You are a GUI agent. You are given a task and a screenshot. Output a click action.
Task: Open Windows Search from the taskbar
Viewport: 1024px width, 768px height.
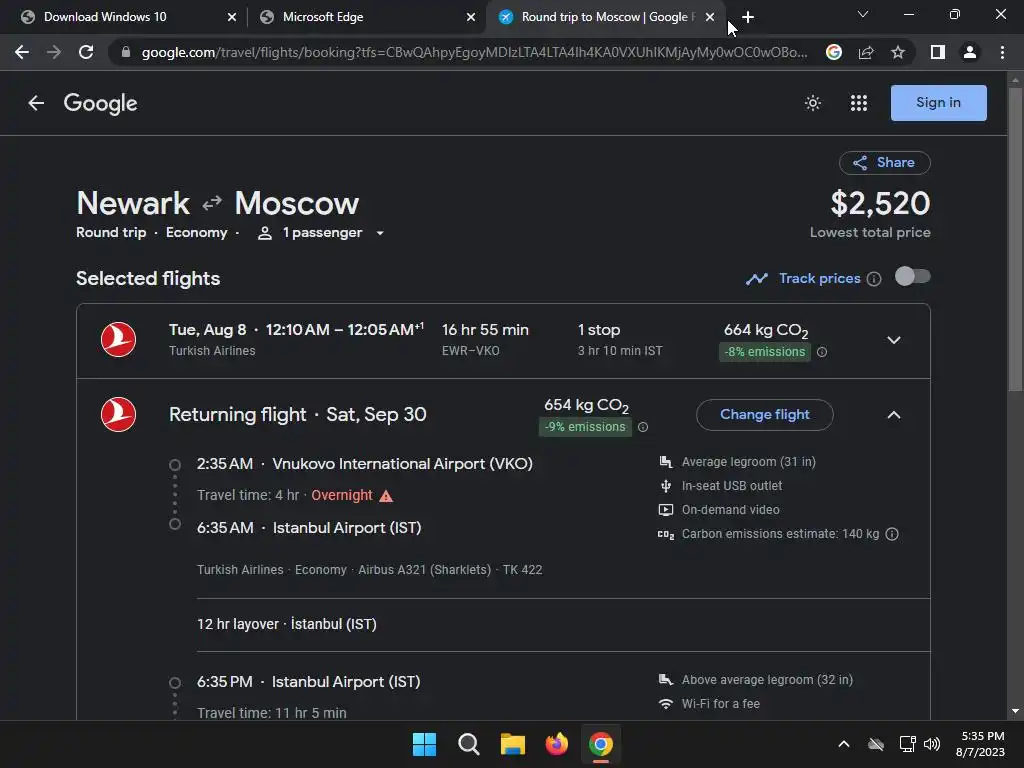coord(468,744)
